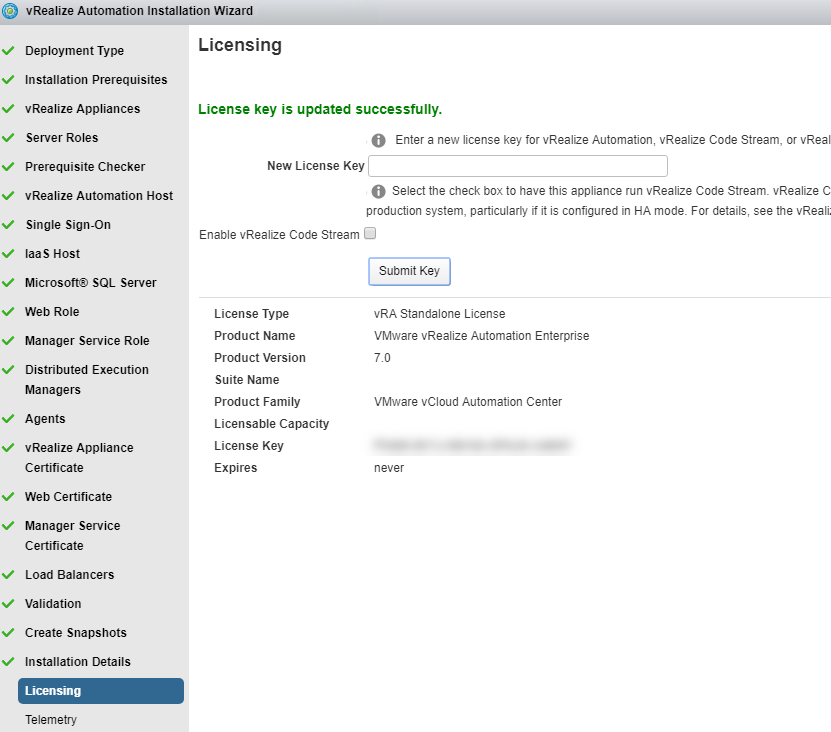Open the Telemetry step in sidebar
831x732 pixels.
click(x=51, y=720)
